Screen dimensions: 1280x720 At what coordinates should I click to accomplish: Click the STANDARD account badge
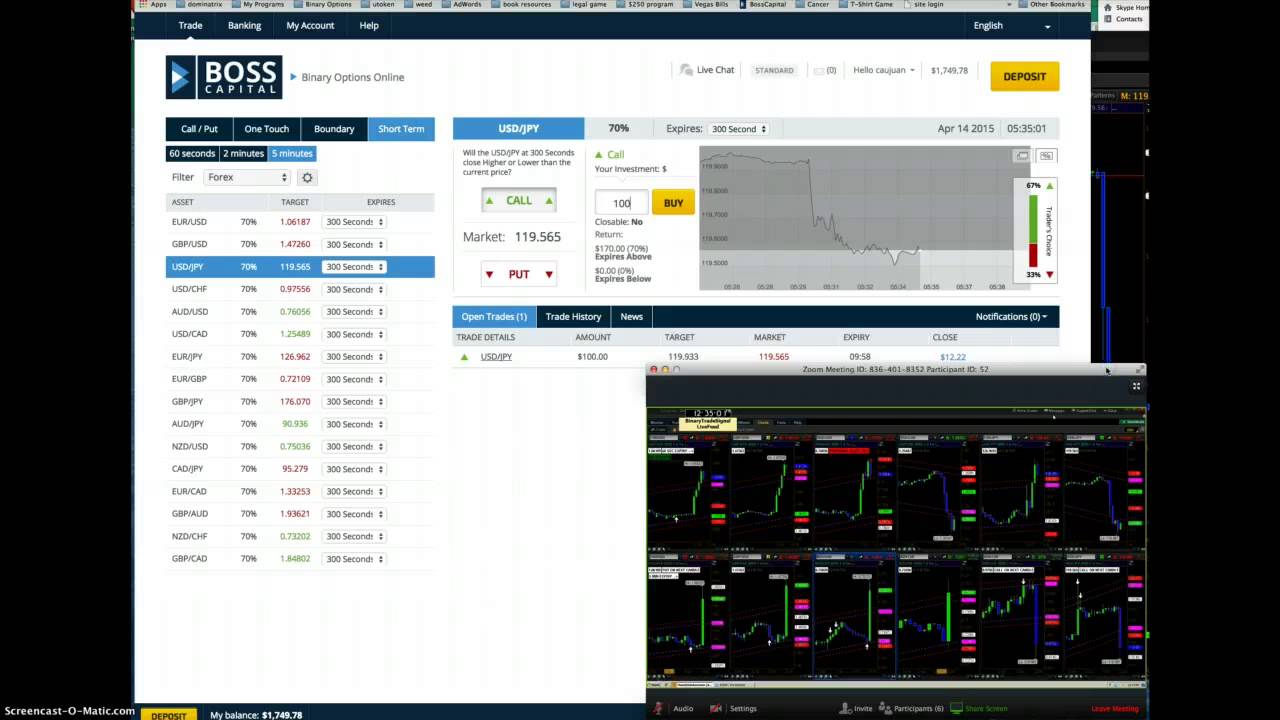click(x=774, y=71)
